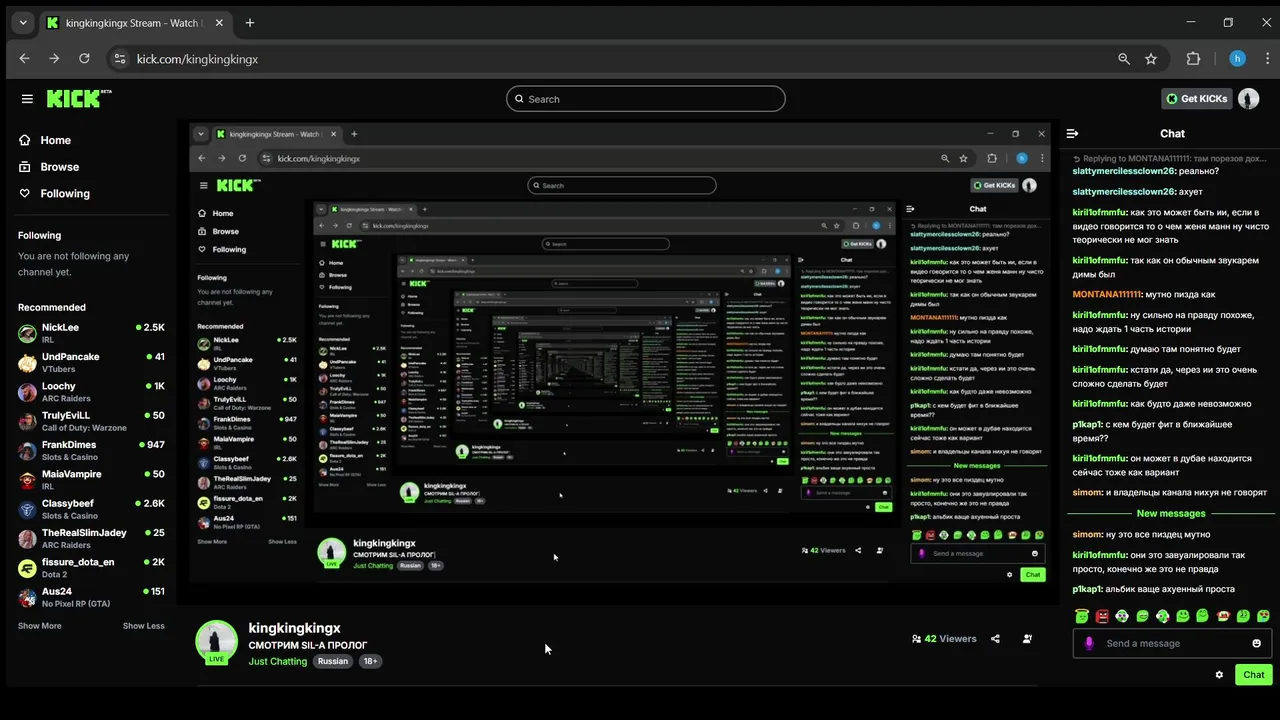Open the profile avatar menu on Kick

tap(1248, 99)
